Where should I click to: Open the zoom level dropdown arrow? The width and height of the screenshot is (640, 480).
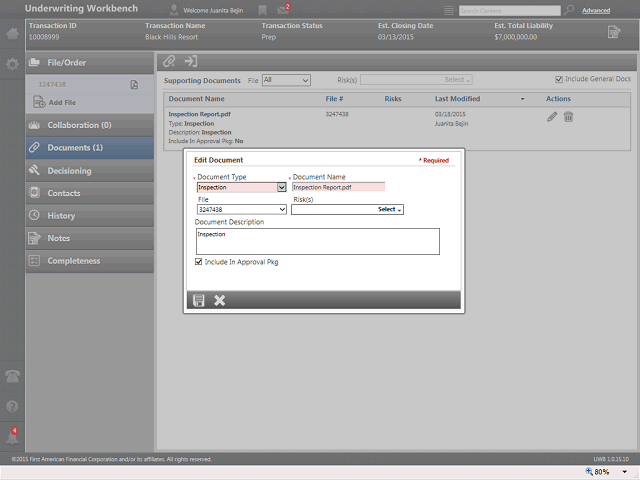point(624,472)
